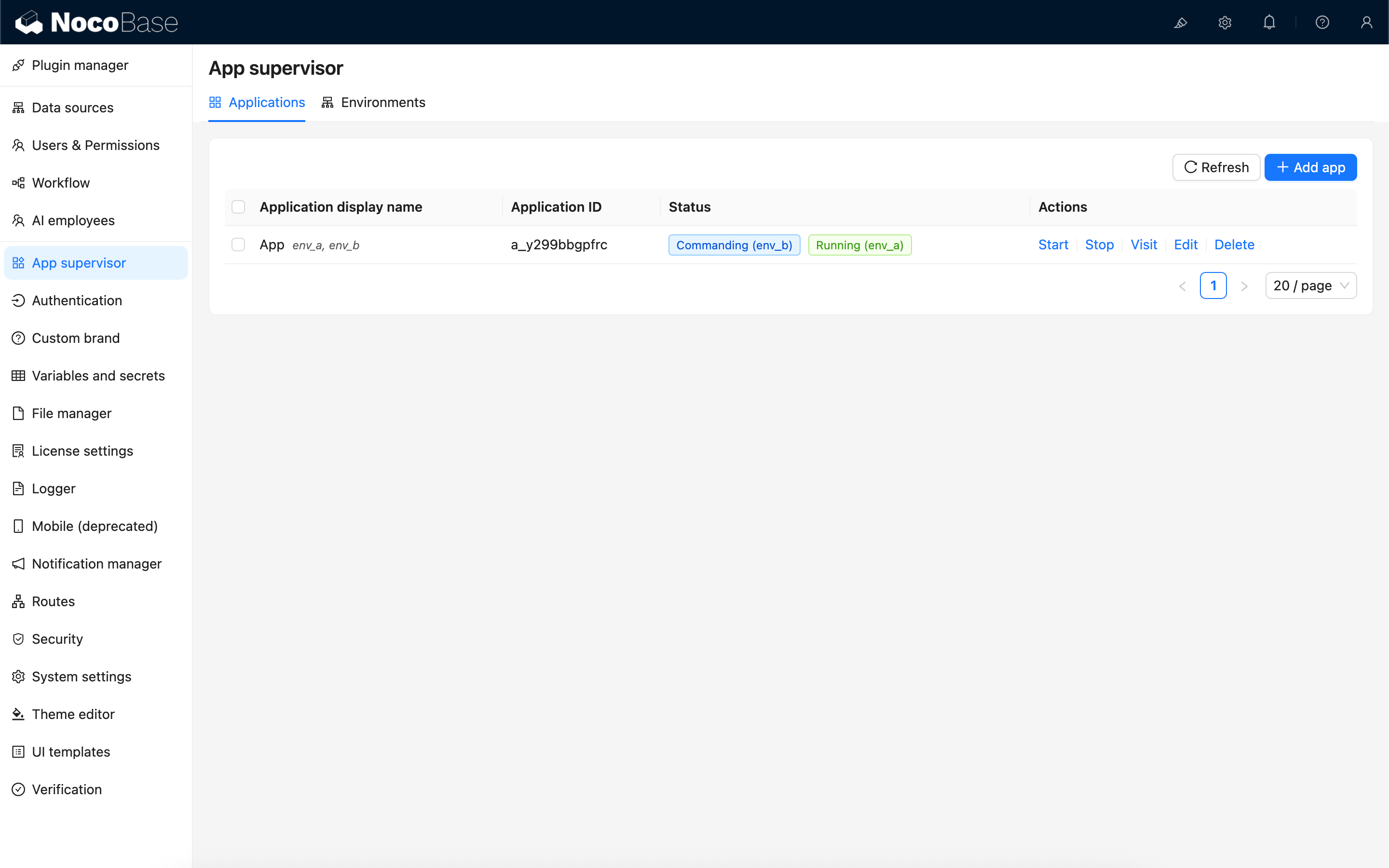Click the help question mark icon
Viewport: 1389px width, 868px height.
(1322, 22)
